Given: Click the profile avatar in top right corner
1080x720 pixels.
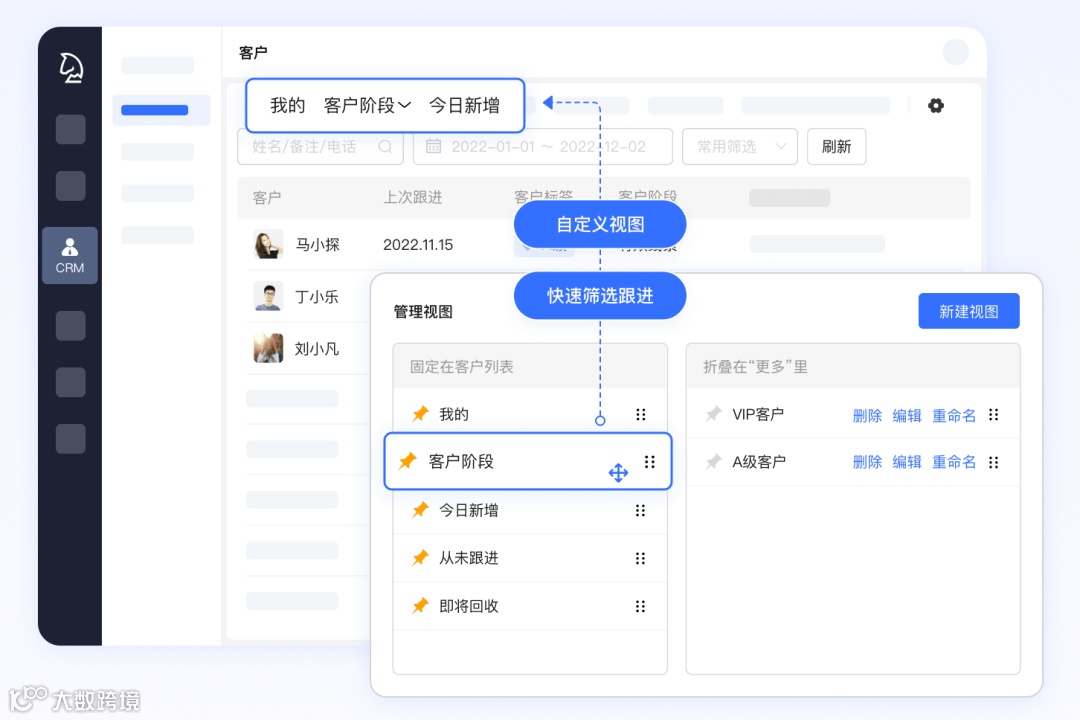Looking at the screenshot, I should coord(956,51).
